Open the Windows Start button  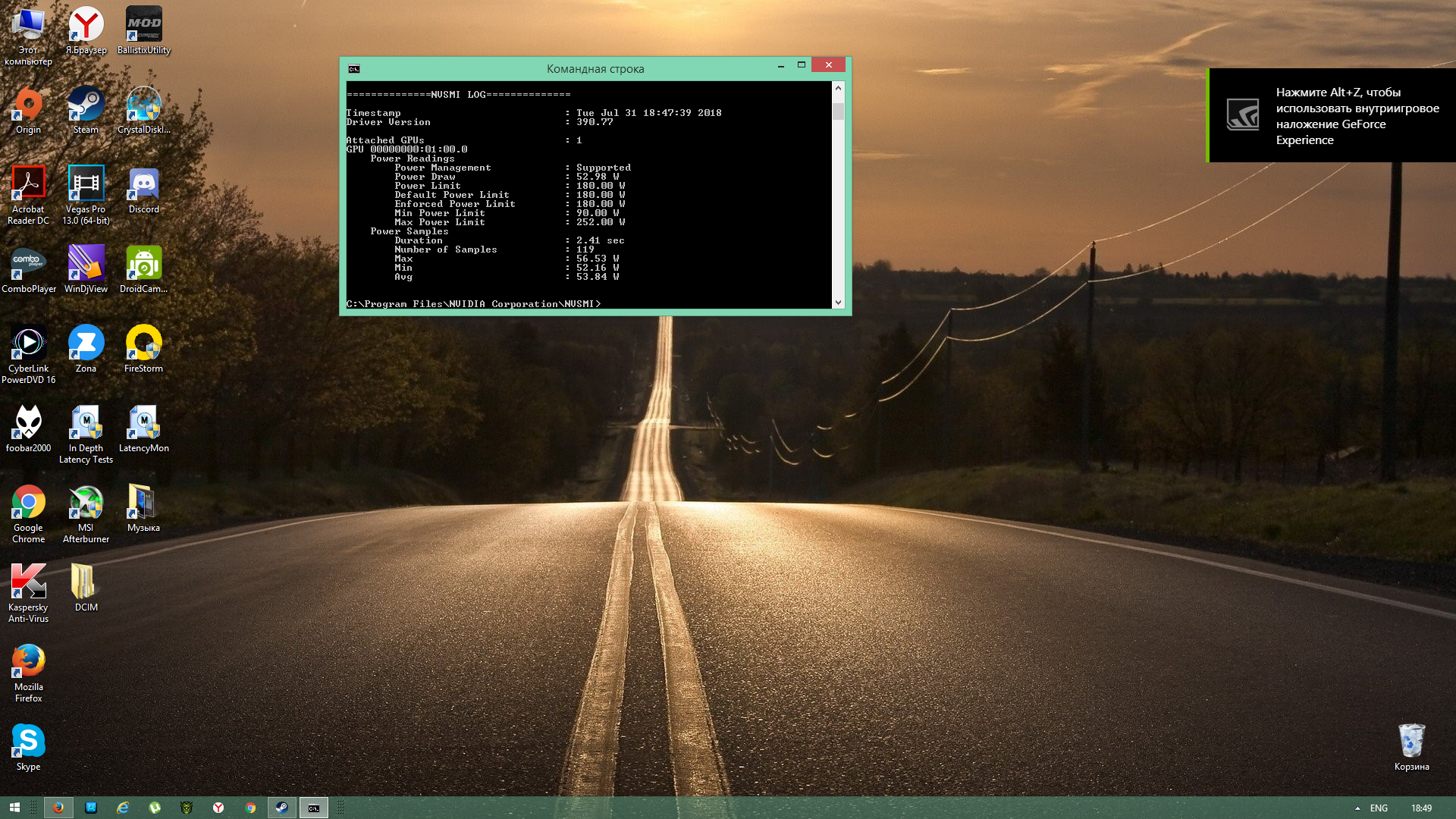[x=14, y=808]
